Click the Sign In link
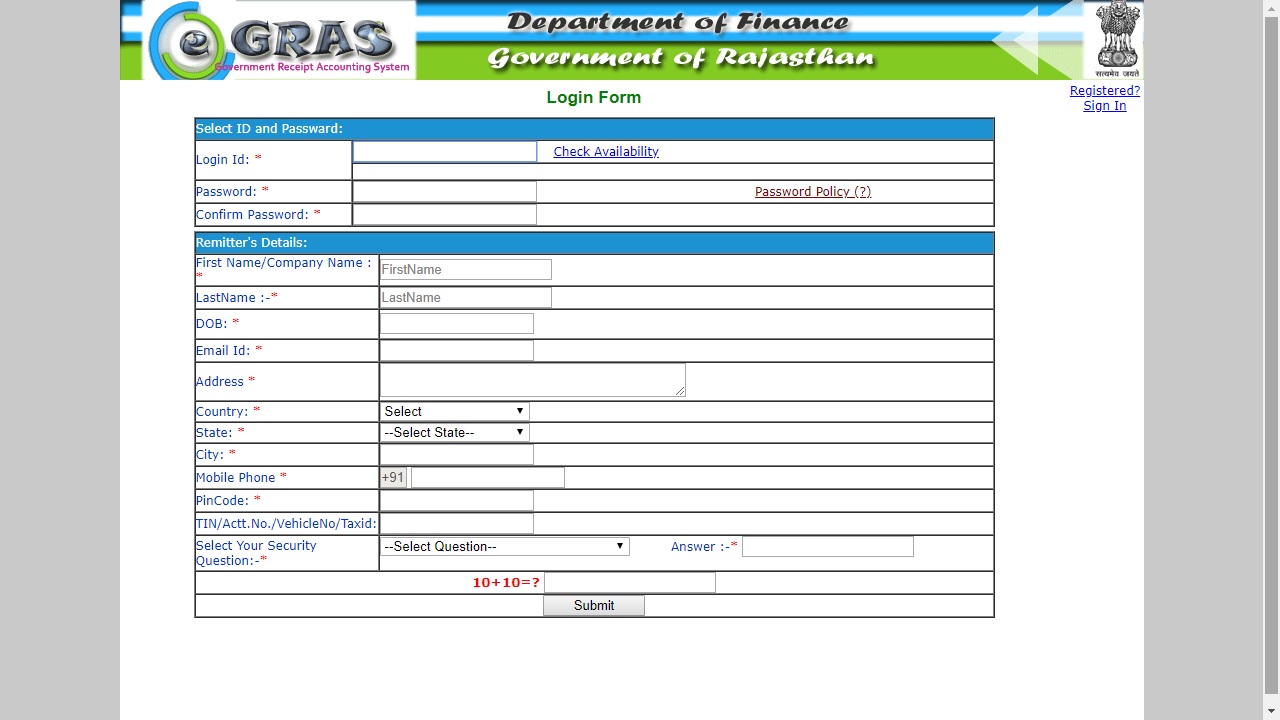 point(1104,105)
